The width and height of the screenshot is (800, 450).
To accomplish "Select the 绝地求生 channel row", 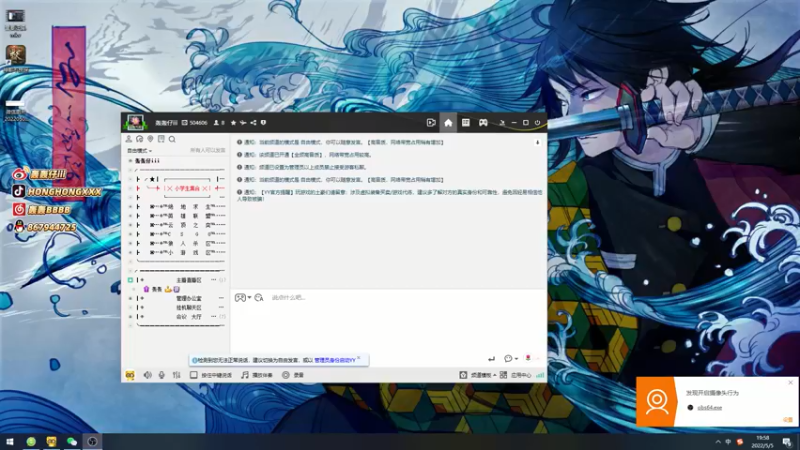I will click(x=177, y=207).
